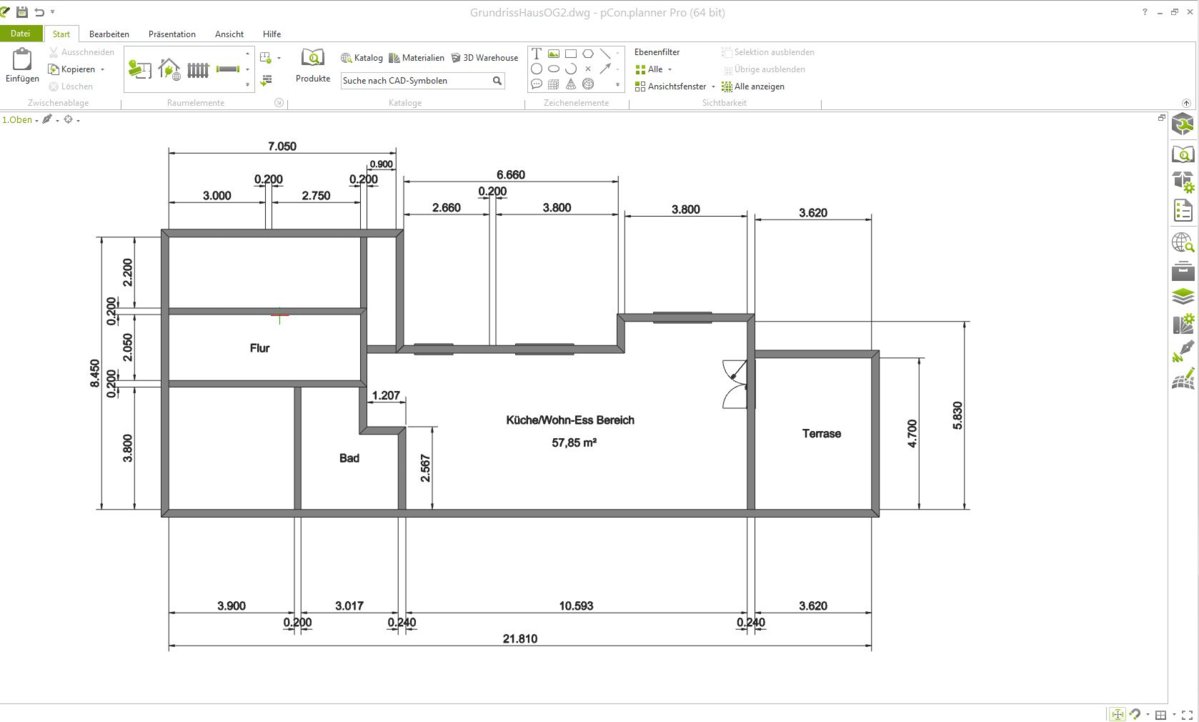Open the Materialien catalog

point(417,58)
